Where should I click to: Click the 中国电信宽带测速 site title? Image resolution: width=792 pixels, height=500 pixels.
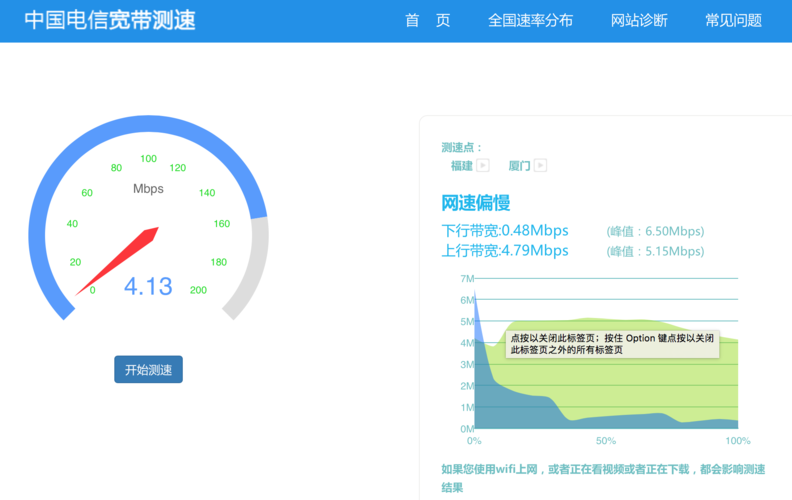(110, 20)
